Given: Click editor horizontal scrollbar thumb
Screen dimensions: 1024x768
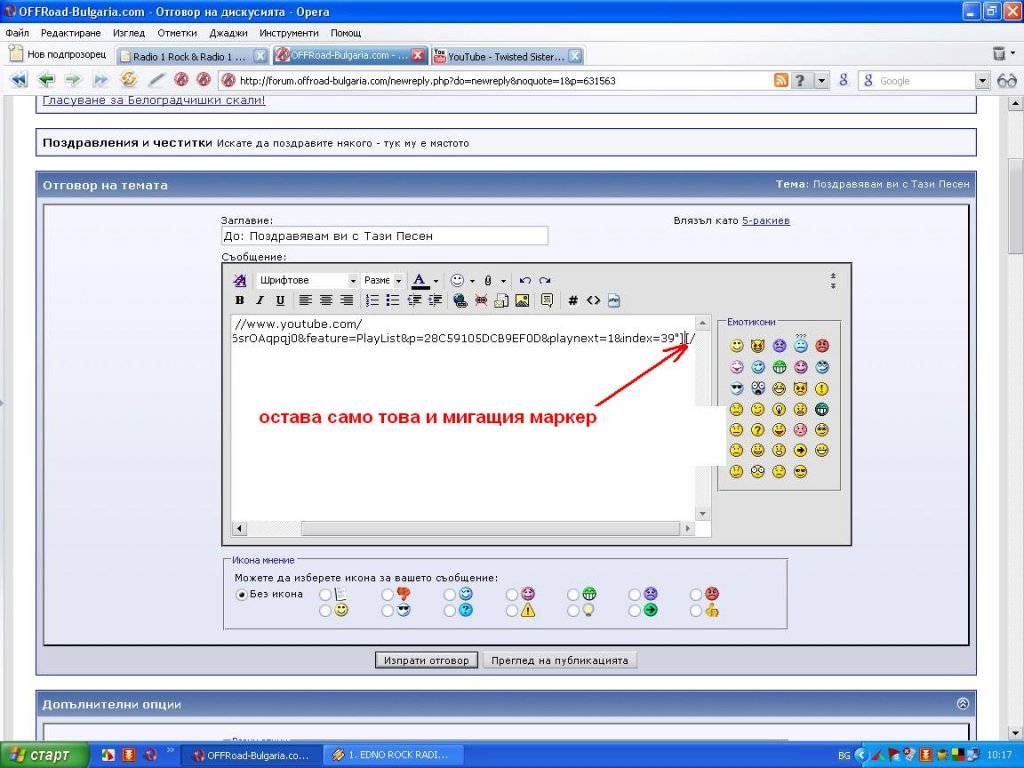Looking at the screenshot, I should tap(490, 528).
